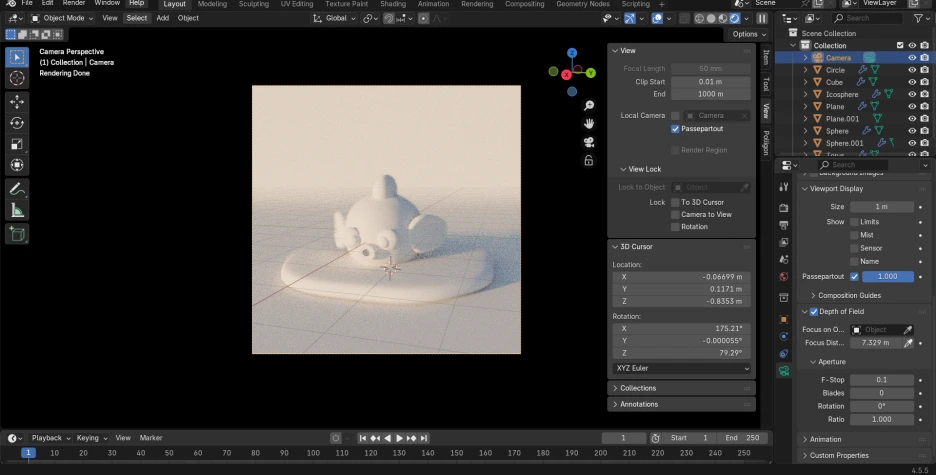Click the zoom magnifier viewport icon
Viewport: 936px width, 475px height.
click(589, 105)
